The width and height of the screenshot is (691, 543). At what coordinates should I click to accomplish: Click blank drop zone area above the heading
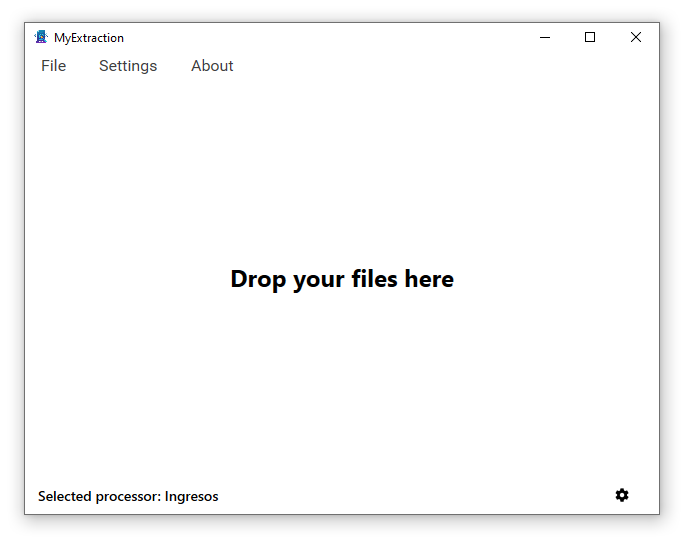click(x=342, y=170)
